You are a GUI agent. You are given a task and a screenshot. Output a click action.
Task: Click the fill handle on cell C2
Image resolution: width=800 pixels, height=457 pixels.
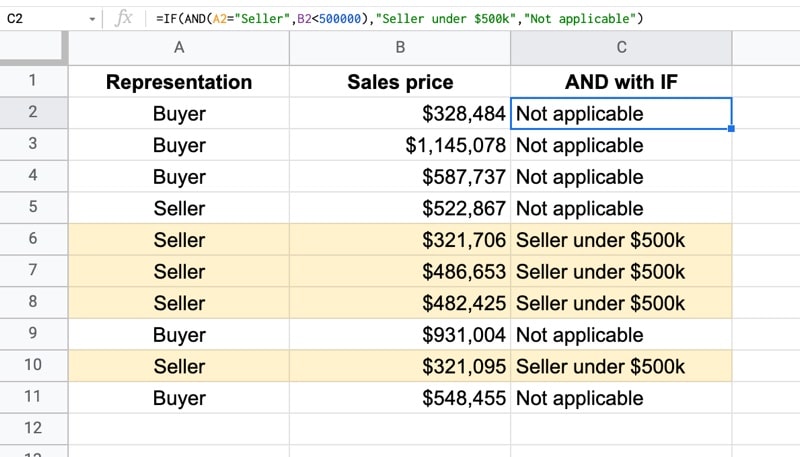pyautogui.click(x=731, y=129)
